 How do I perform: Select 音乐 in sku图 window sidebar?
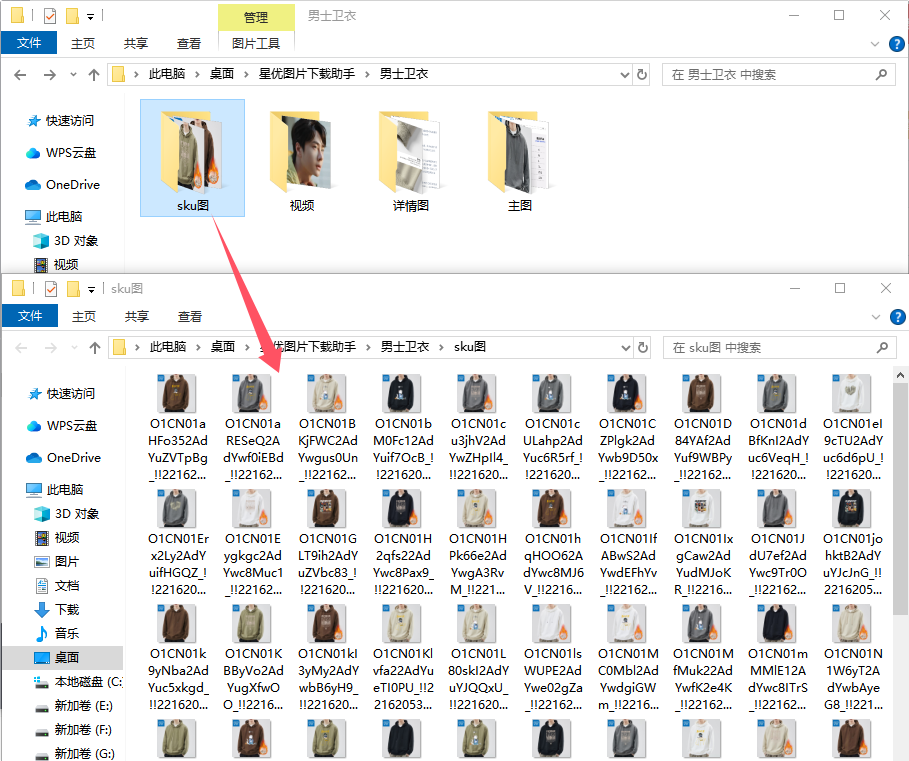(x=57, y=633)
